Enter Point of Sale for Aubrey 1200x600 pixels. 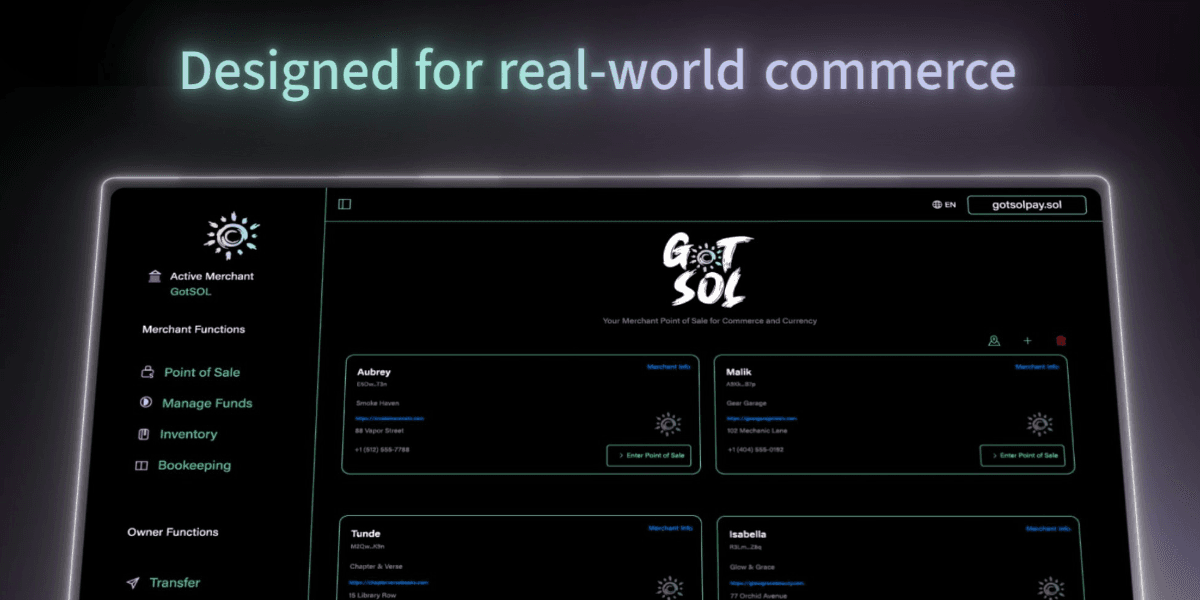648,455
